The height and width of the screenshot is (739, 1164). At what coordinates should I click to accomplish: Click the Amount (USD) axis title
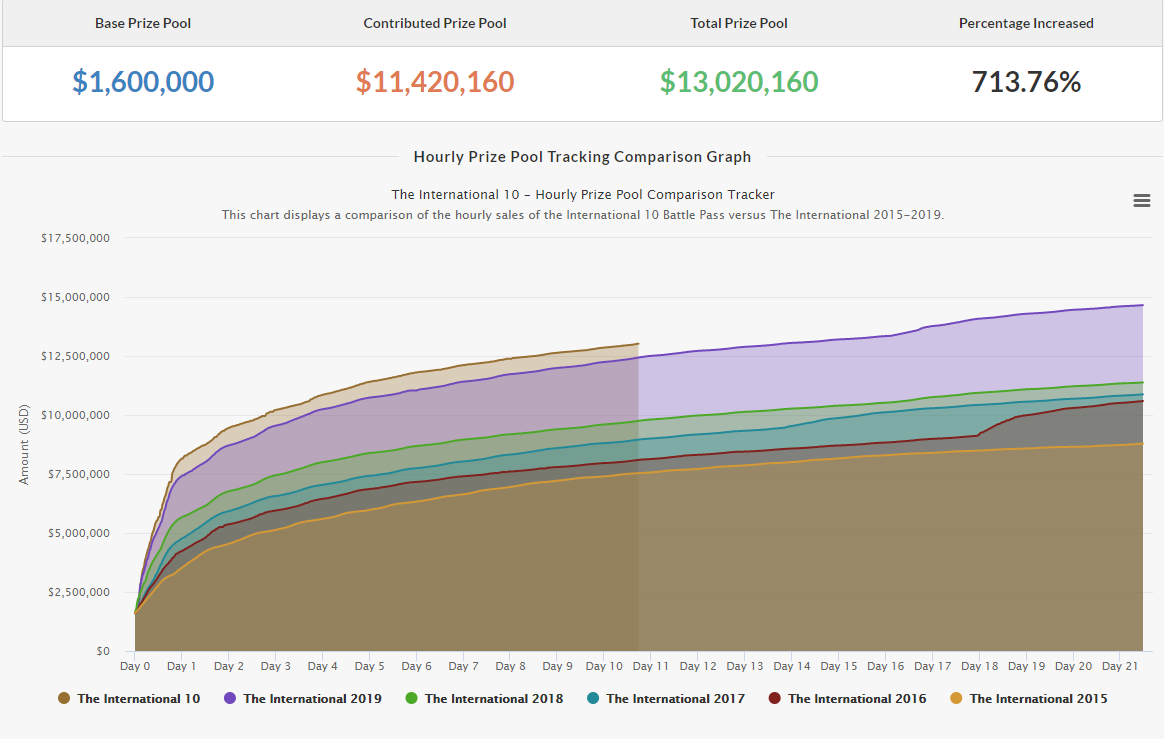point(24,445)
